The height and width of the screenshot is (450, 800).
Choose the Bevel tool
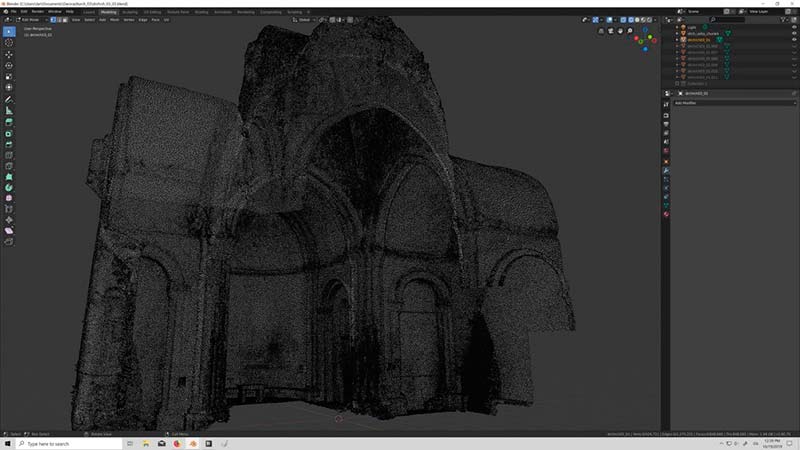[x=9, y=144]
